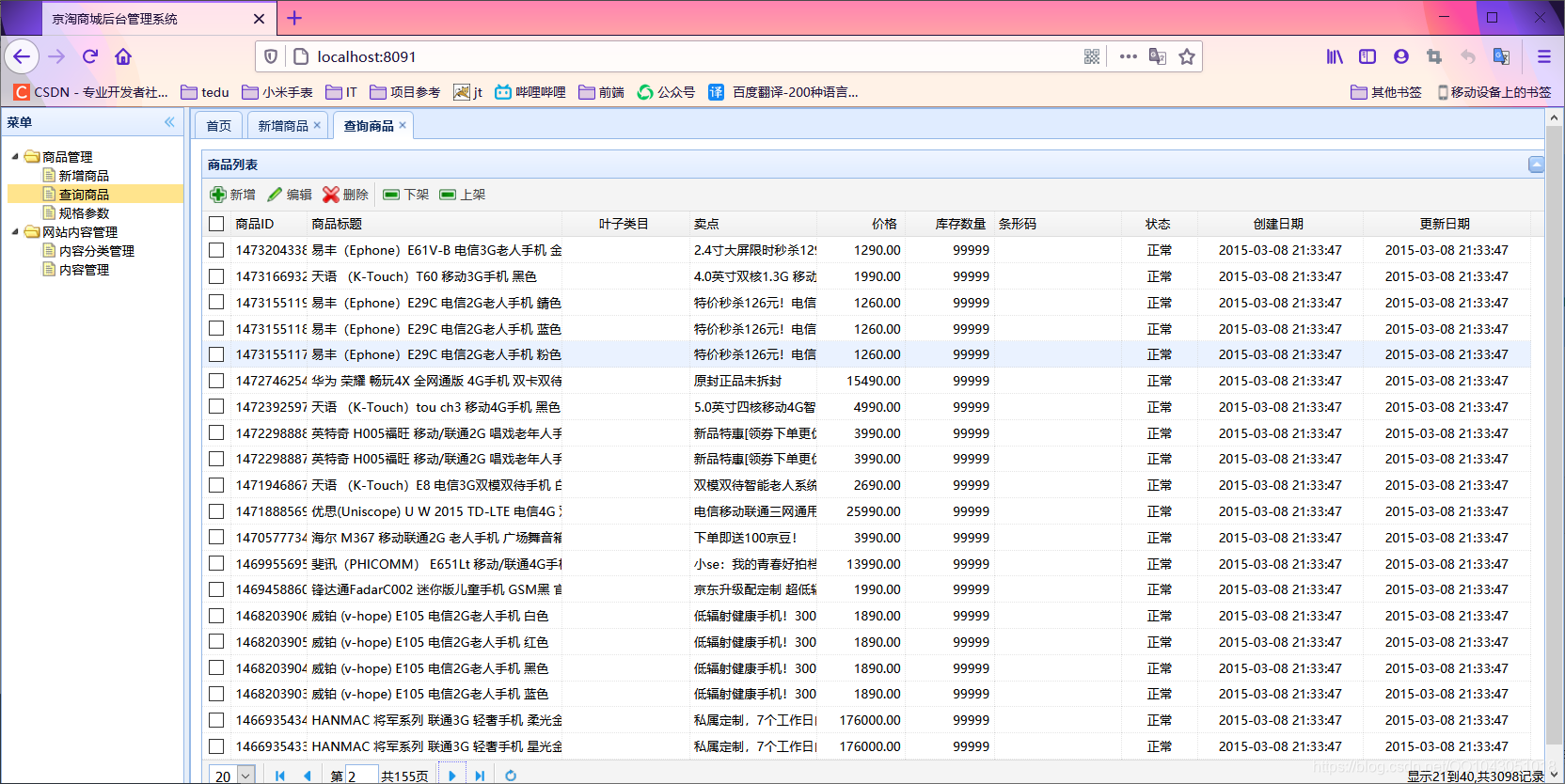Toggle the select-all checkbox in table header

click(x=216, y=224)
